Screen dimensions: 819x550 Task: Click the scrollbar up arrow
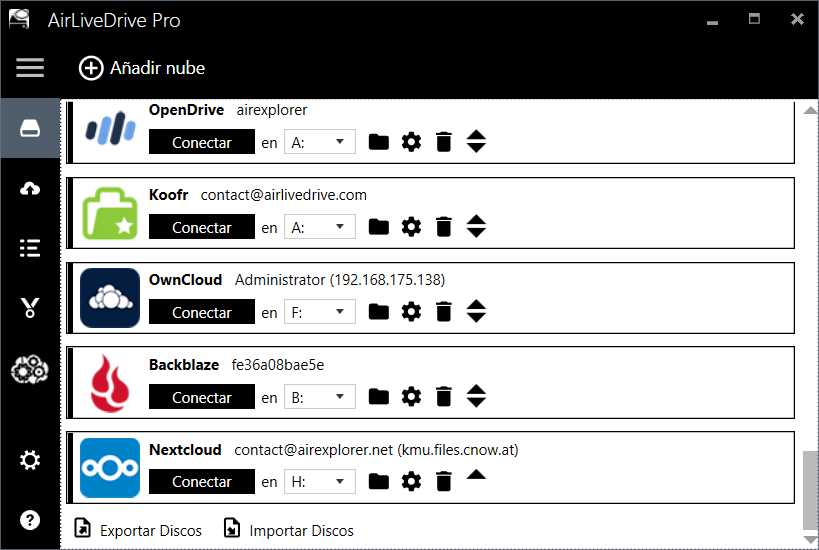[x=811, y=110]
